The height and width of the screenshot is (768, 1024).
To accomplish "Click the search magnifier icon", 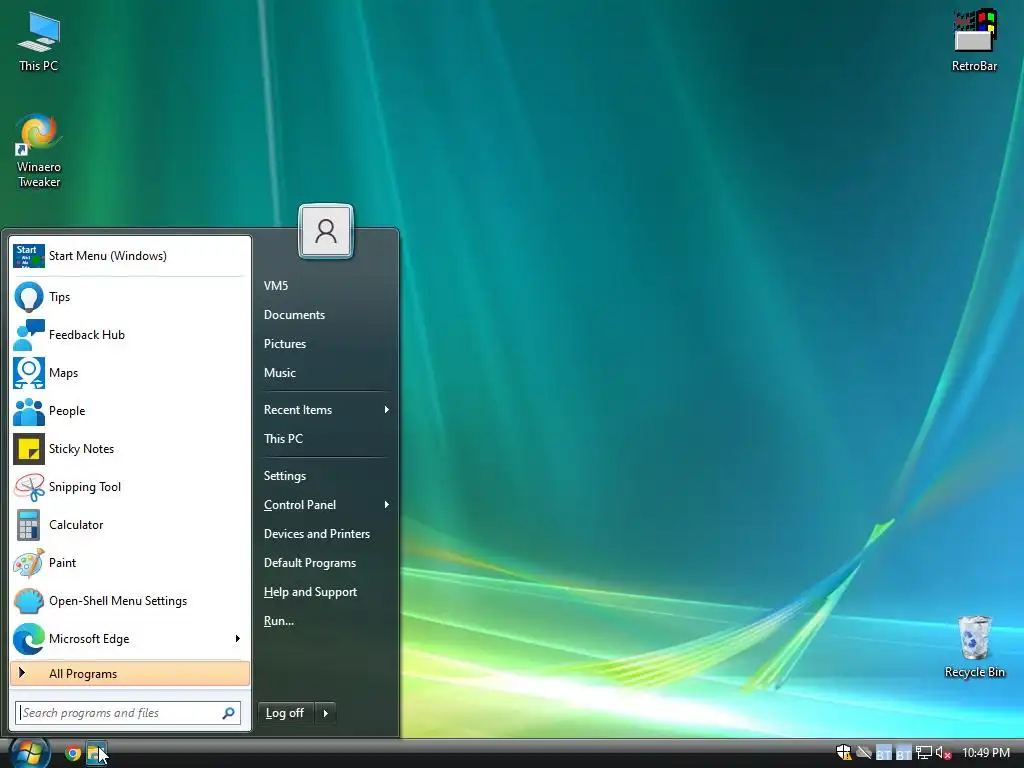I will (229, 713).
